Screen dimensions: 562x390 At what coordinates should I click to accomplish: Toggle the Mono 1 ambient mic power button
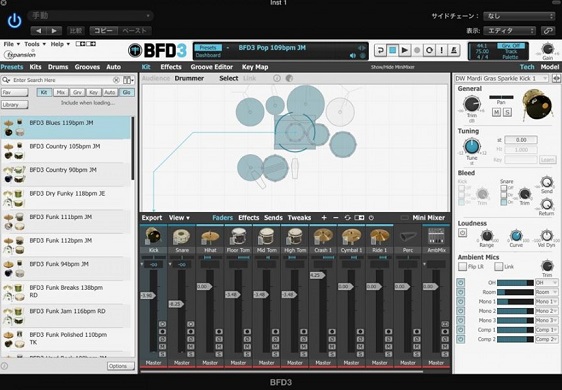tap(461, 301)
